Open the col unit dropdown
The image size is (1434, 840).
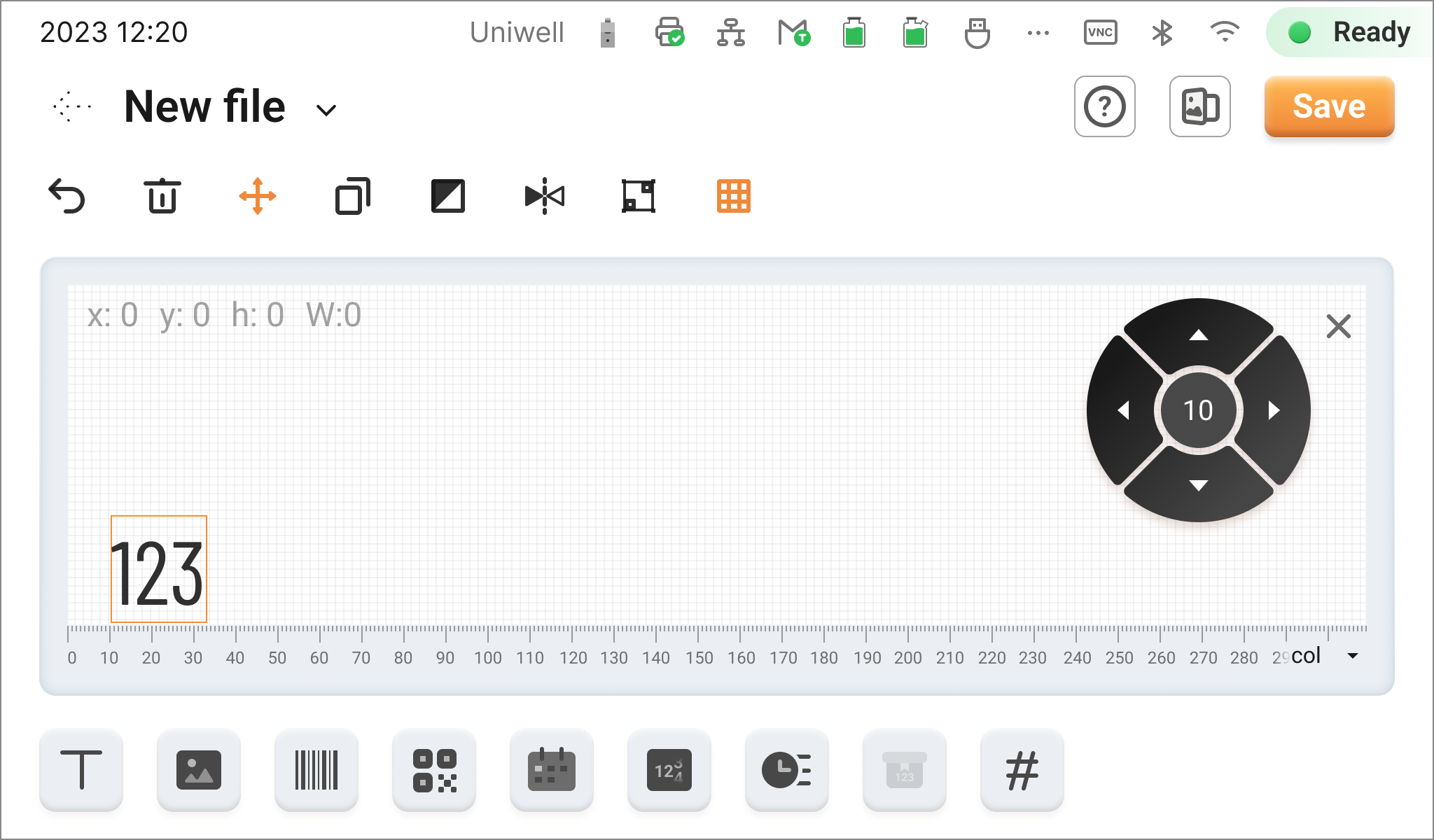click(1352, 656)
